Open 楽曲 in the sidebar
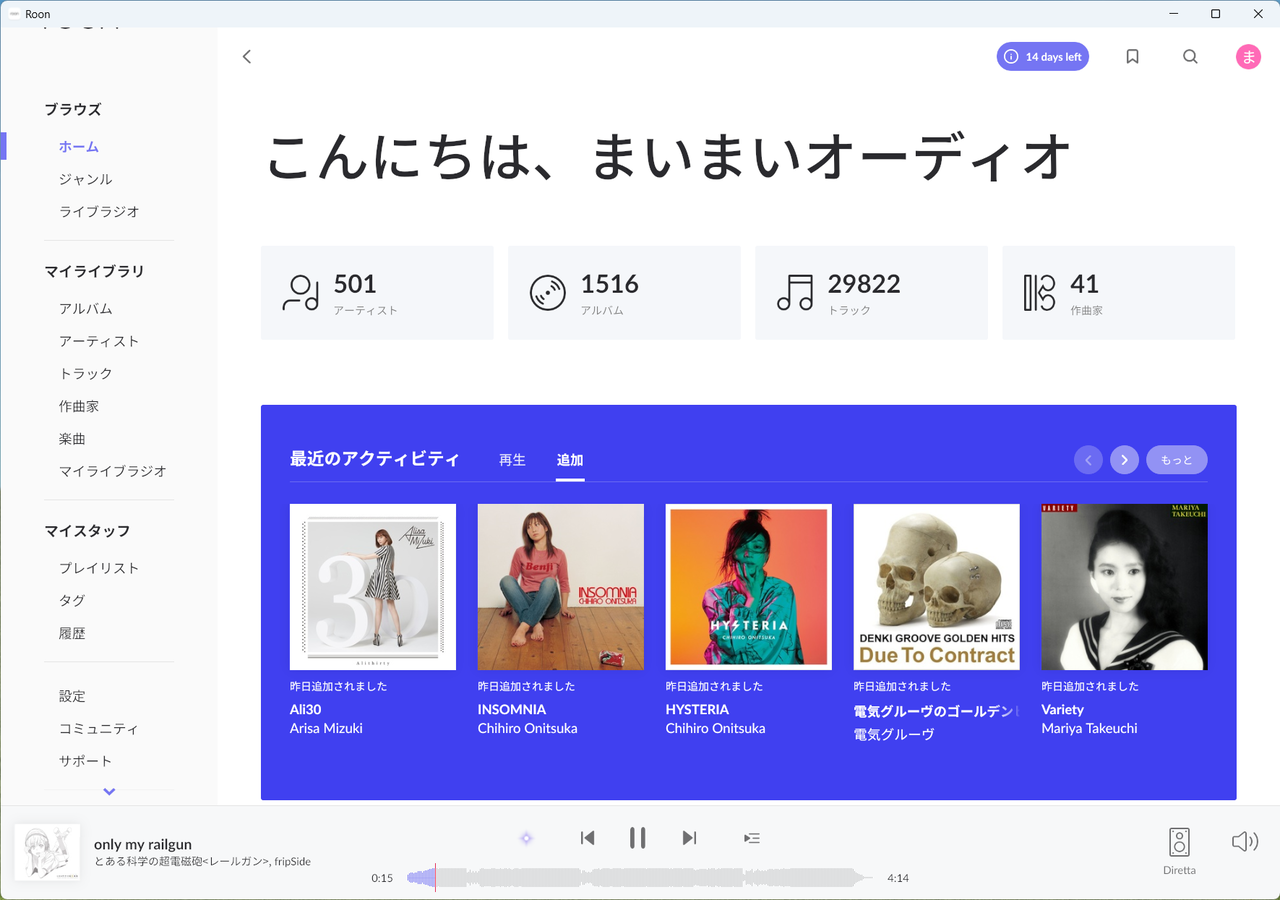 click(x=72, y=439)
